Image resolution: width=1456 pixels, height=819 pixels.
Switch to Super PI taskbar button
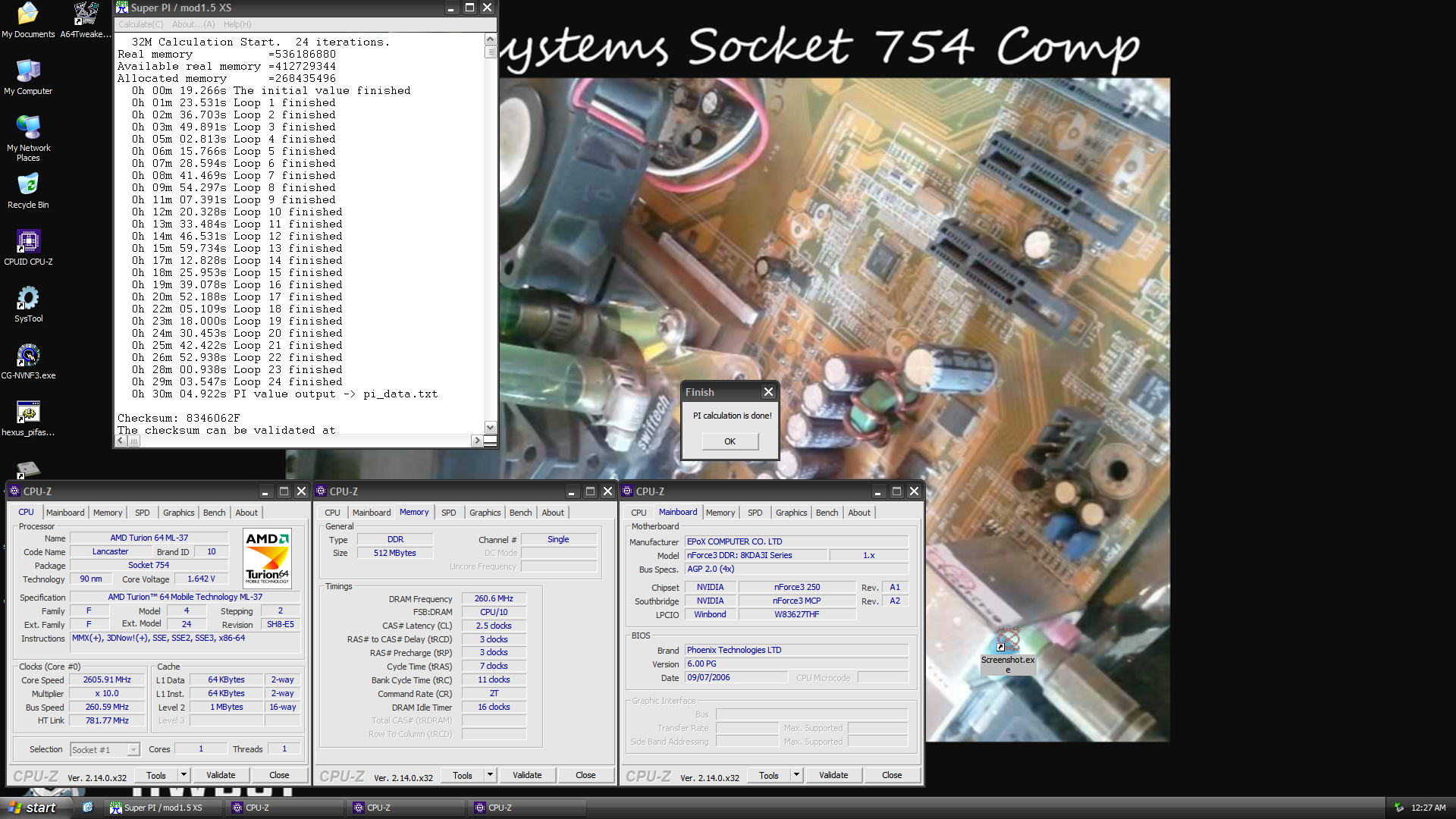click(x=164, y=808)
